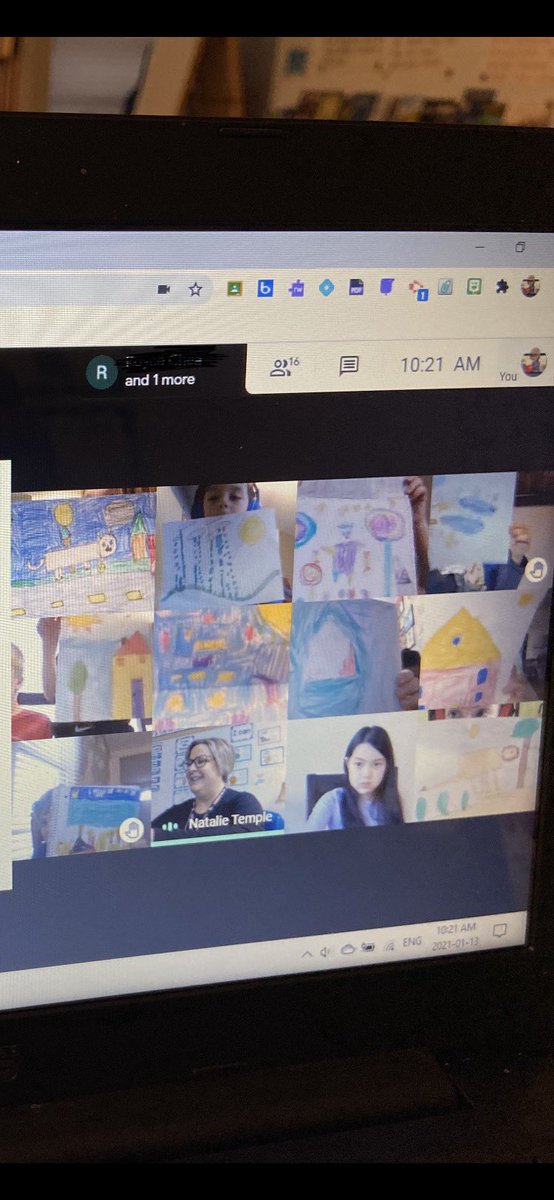Viewport: 554px width, 1200px height.
Task: Open the Extensions puzzle-piece menu
Action: (502, 286)
